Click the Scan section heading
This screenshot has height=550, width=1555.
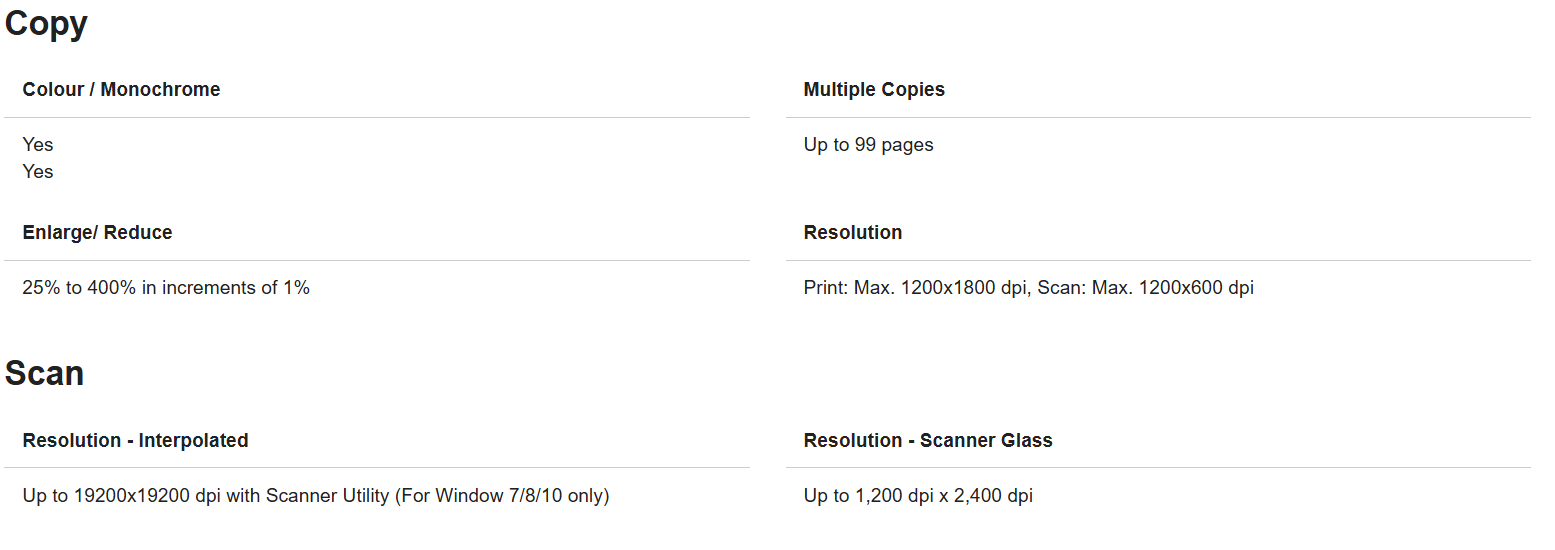44,373
